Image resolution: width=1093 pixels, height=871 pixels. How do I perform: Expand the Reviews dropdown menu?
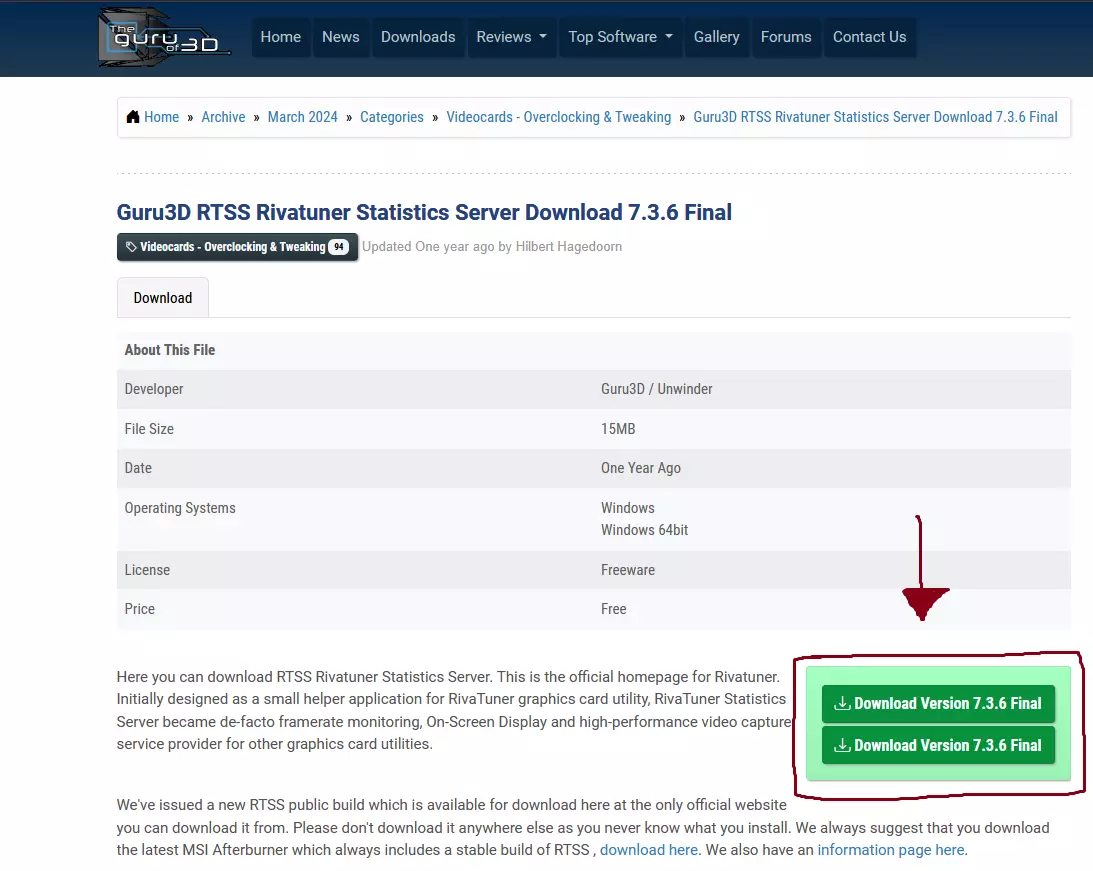(x=511, y=37)
